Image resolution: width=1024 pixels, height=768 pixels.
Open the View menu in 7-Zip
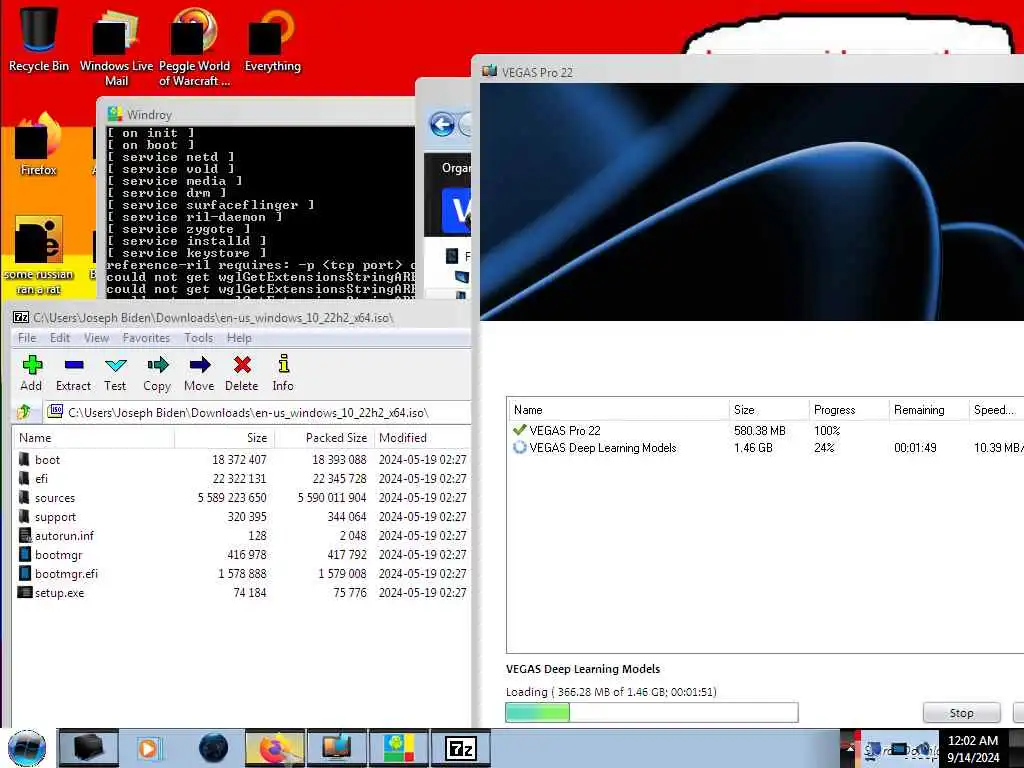pyautogui.click(x=96, y=338)
